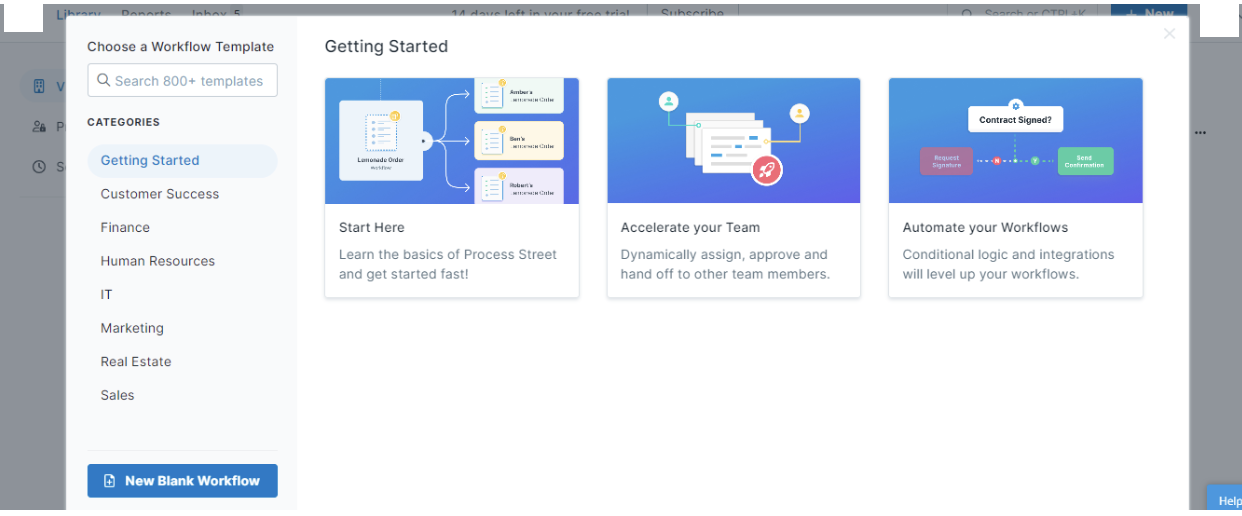Choose the Finance category

[x=125, y=227]
